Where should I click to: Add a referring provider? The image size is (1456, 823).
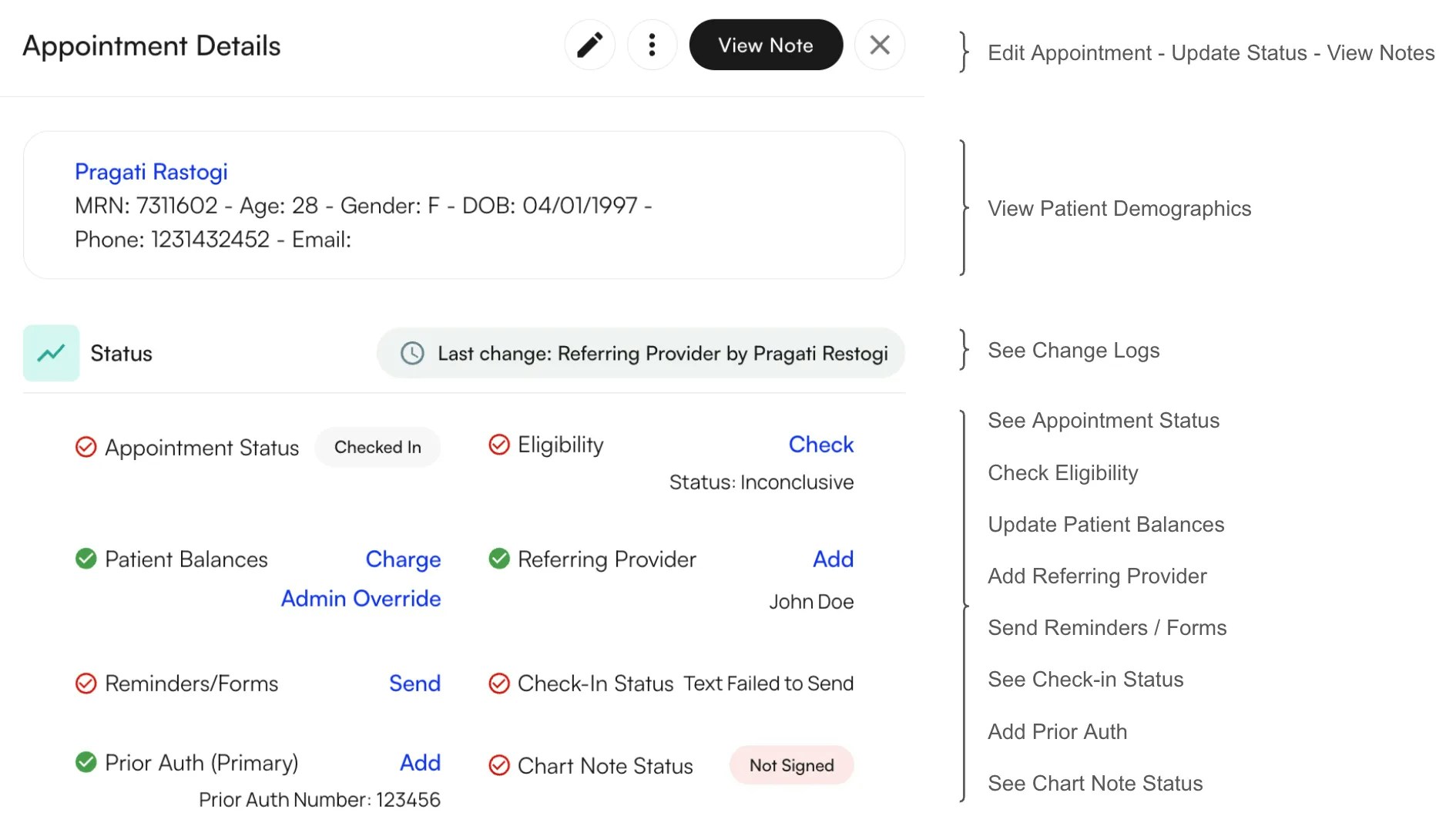point(833,559)
